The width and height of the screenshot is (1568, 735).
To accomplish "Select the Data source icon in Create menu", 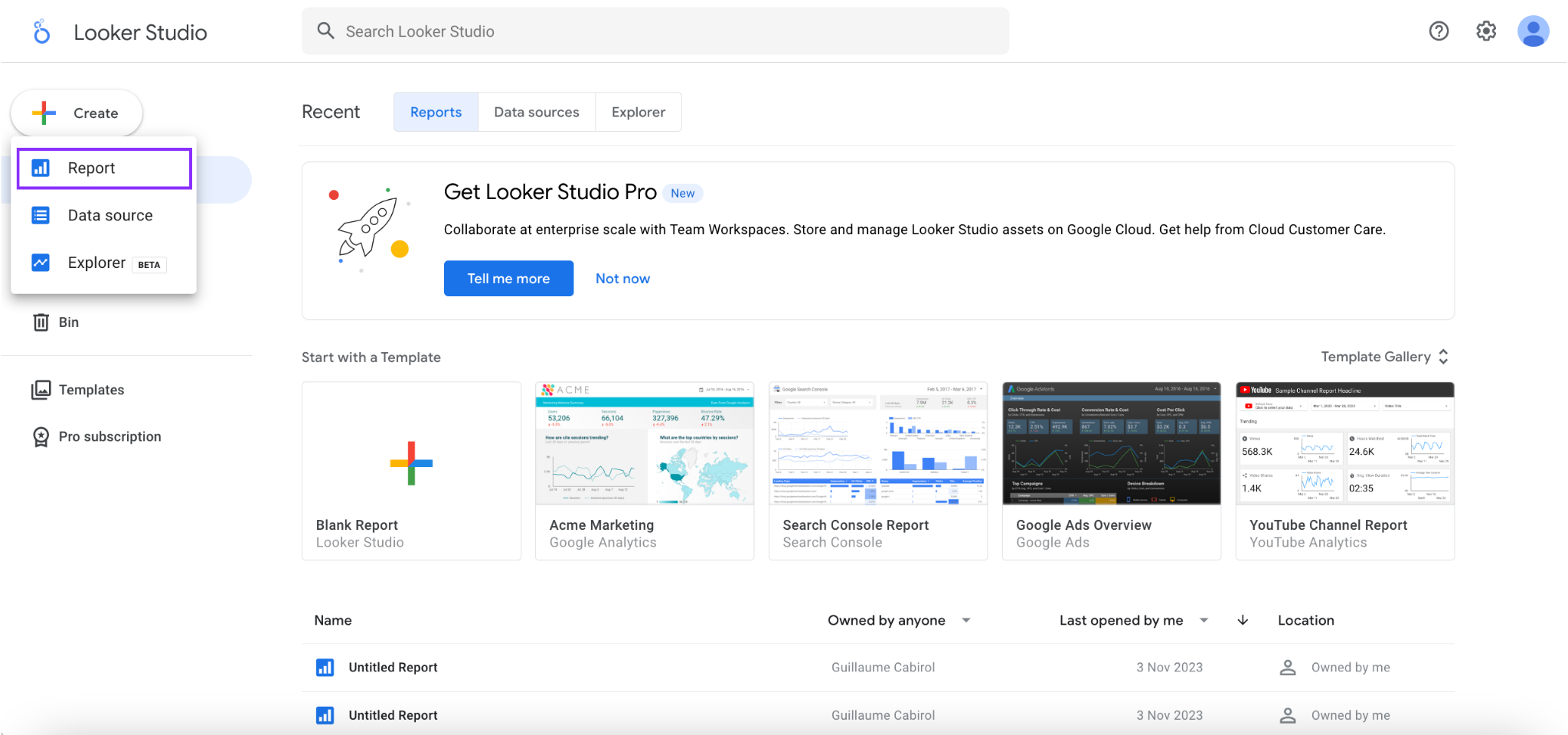I will click(41, 215).
